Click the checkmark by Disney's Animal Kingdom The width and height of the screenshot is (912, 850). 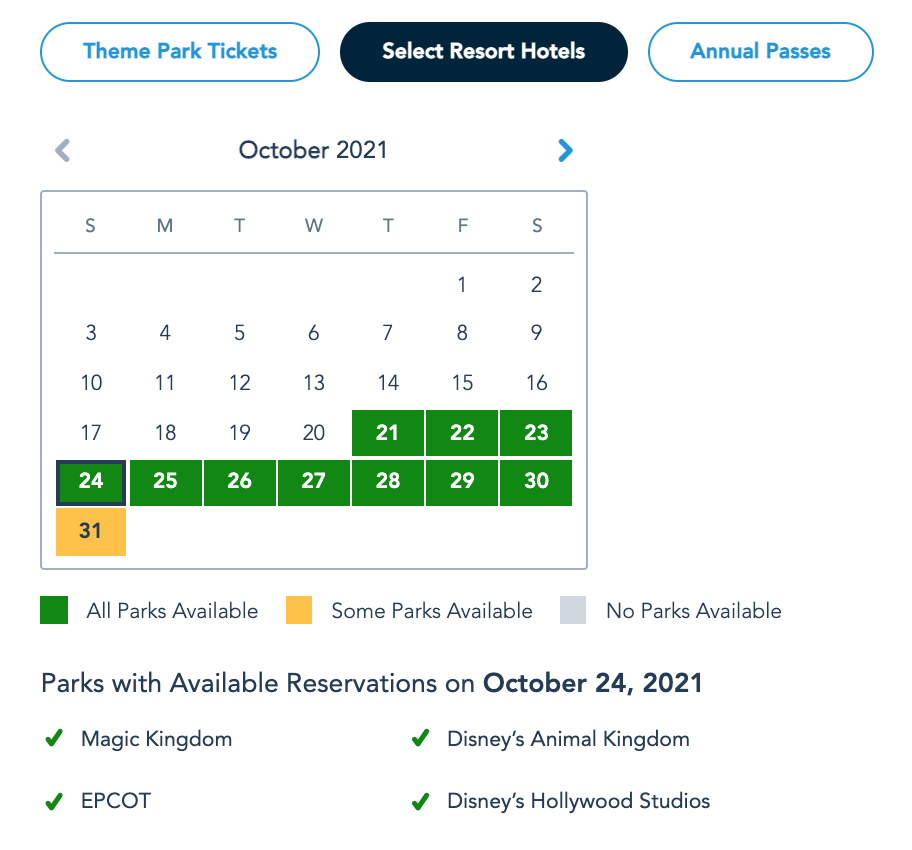420,740
